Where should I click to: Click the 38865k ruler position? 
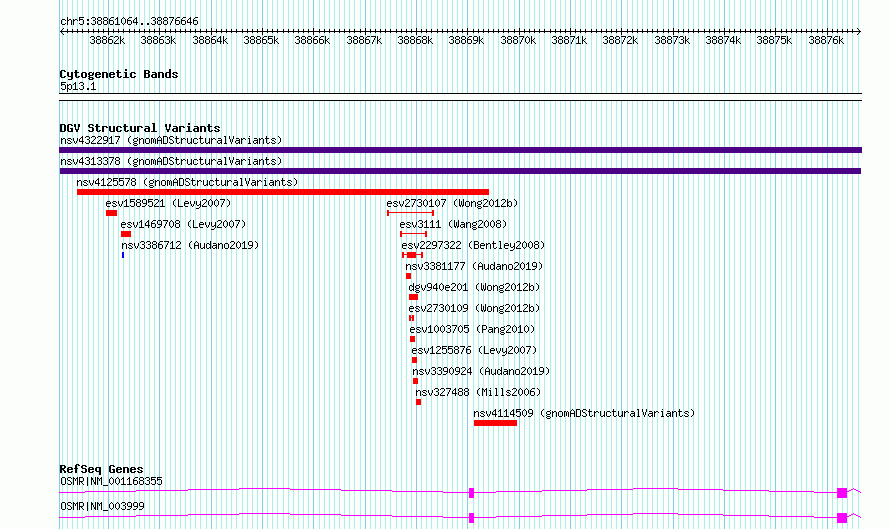pos(261,41)
